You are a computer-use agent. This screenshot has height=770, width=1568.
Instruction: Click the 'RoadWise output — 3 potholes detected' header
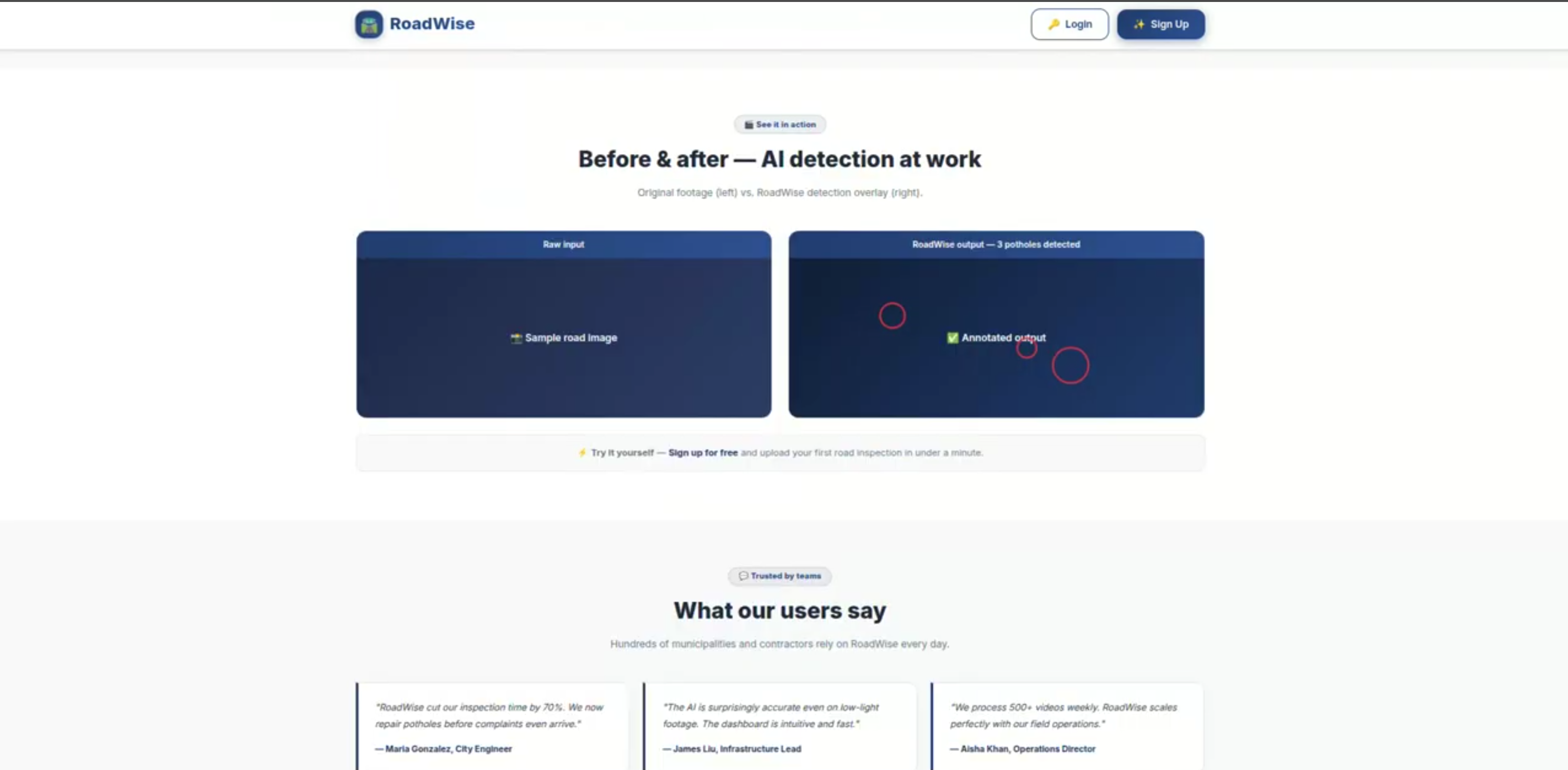tap(996, 244)
